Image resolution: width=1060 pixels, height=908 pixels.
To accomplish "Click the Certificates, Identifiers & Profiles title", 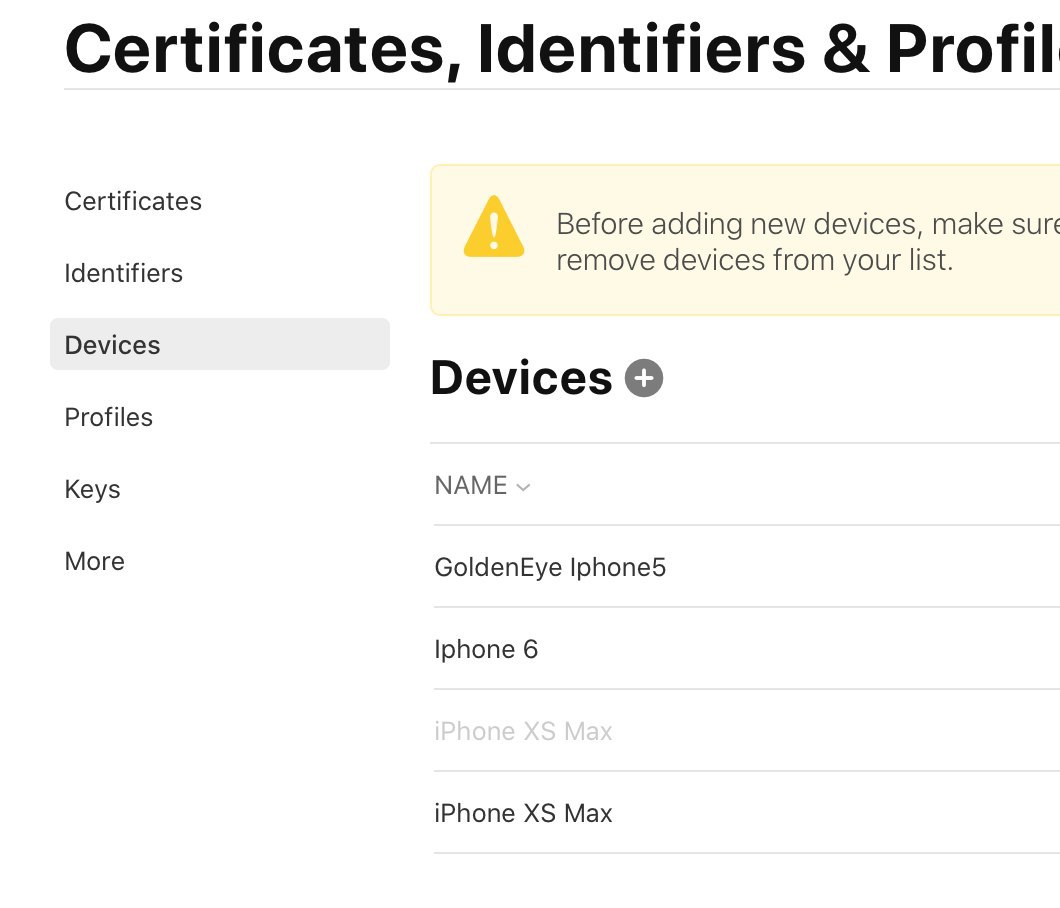I will [x=562, y=49].
